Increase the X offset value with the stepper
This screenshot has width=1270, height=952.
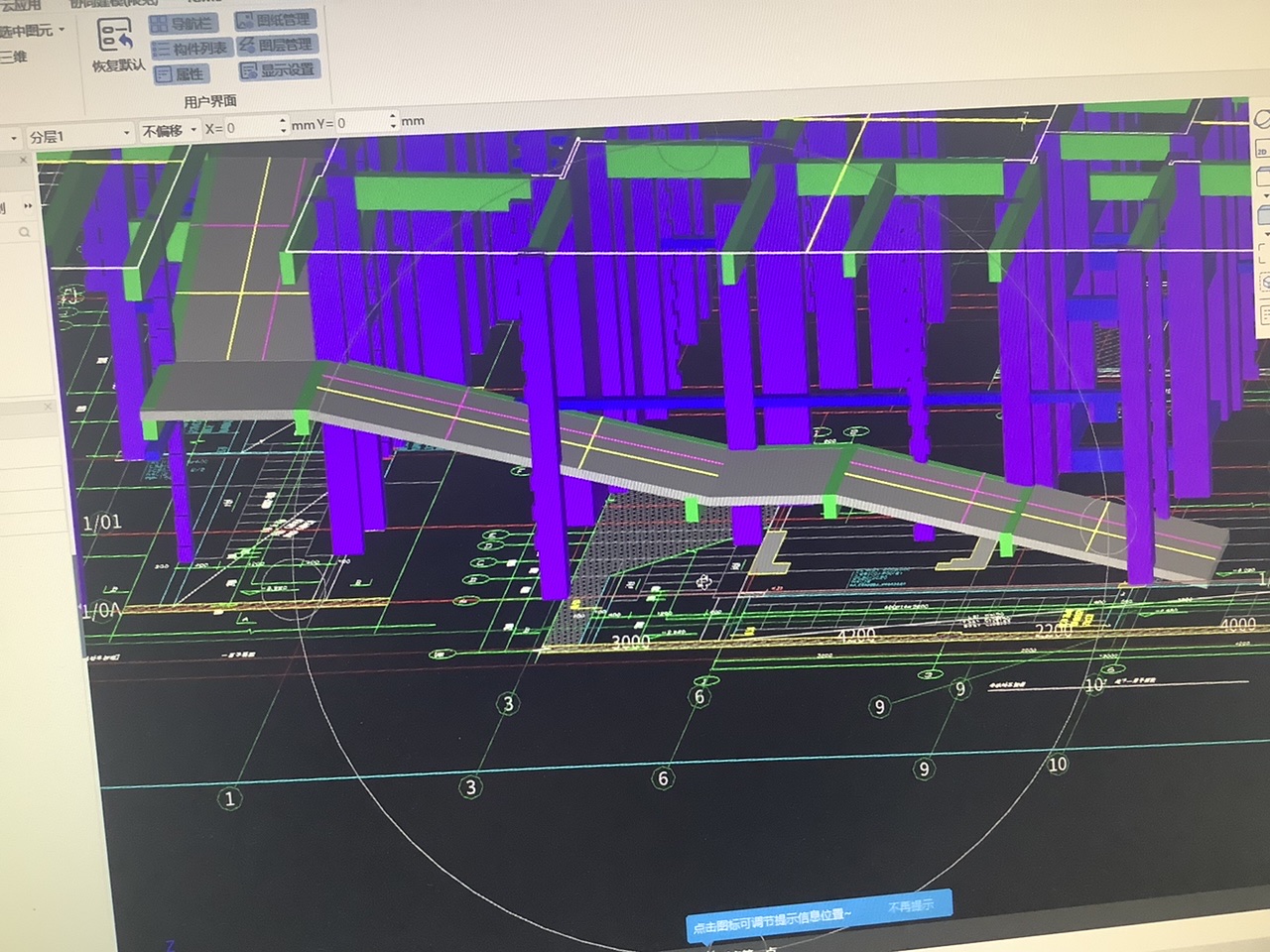(283, 122)
